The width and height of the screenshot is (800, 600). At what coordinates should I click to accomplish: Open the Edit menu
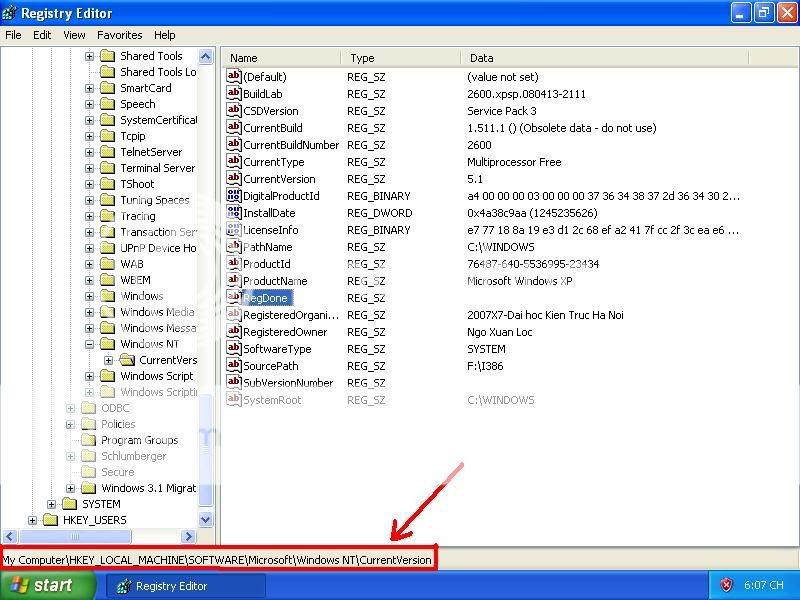pos(42,35)
